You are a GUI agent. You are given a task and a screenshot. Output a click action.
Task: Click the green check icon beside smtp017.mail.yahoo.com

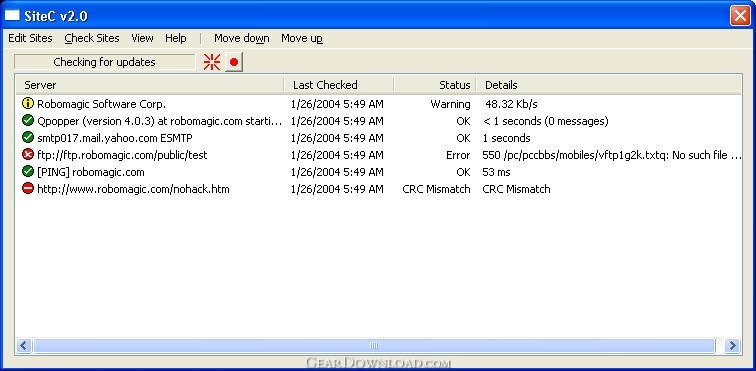point(28,137)
